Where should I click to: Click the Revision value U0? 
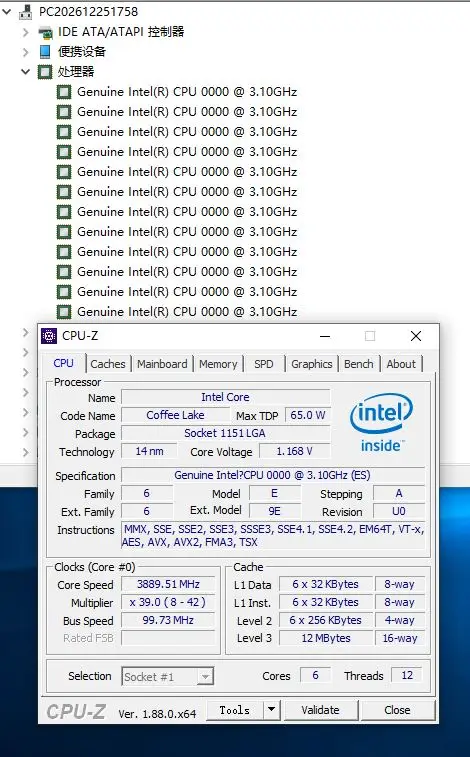399,511
